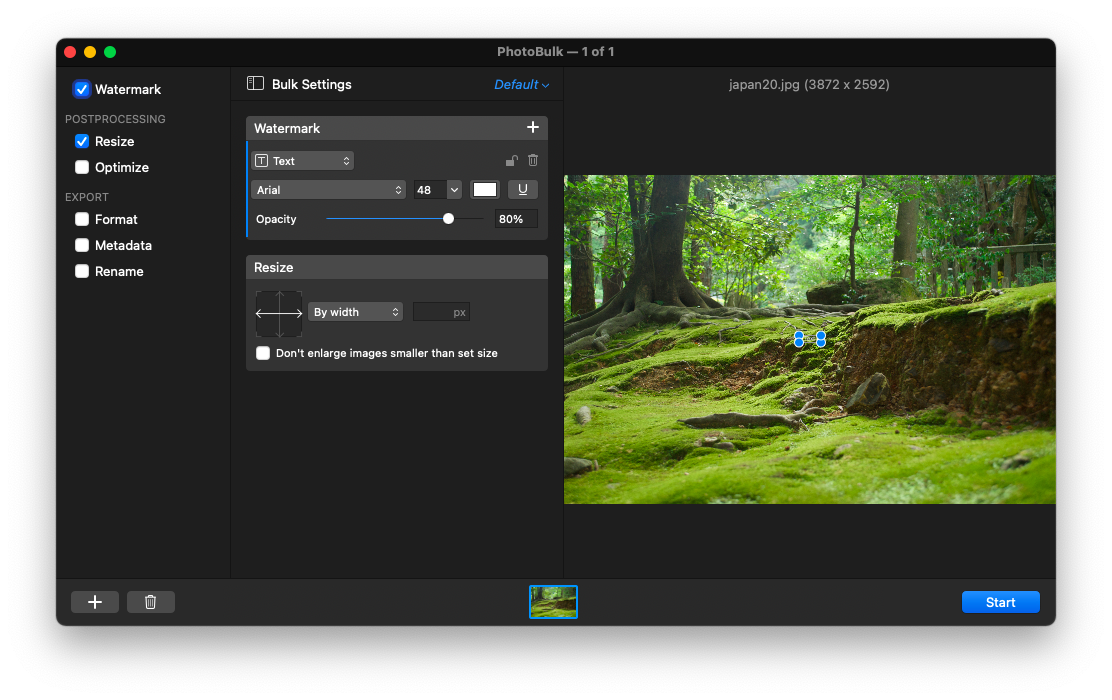Enable the Format export checkbox
The image size is (1112, 700).
pos(82,219)
